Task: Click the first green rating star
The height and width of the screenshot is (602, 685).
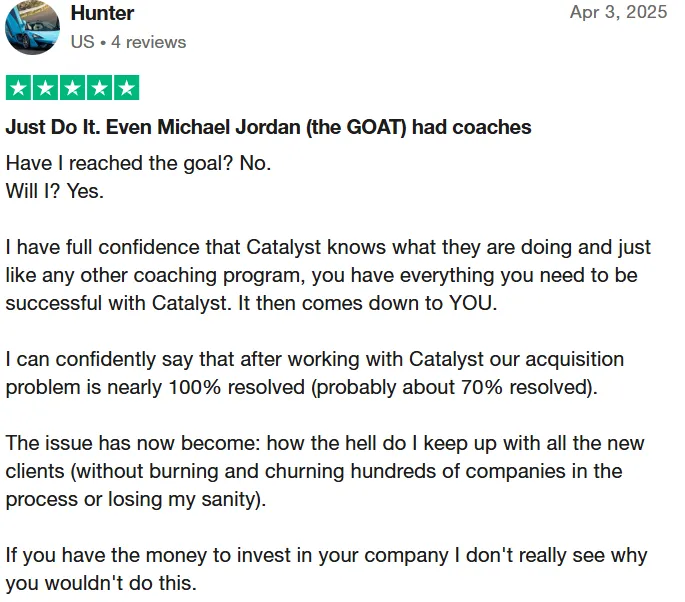Action: pyautogui.click(x=18, y=88)
